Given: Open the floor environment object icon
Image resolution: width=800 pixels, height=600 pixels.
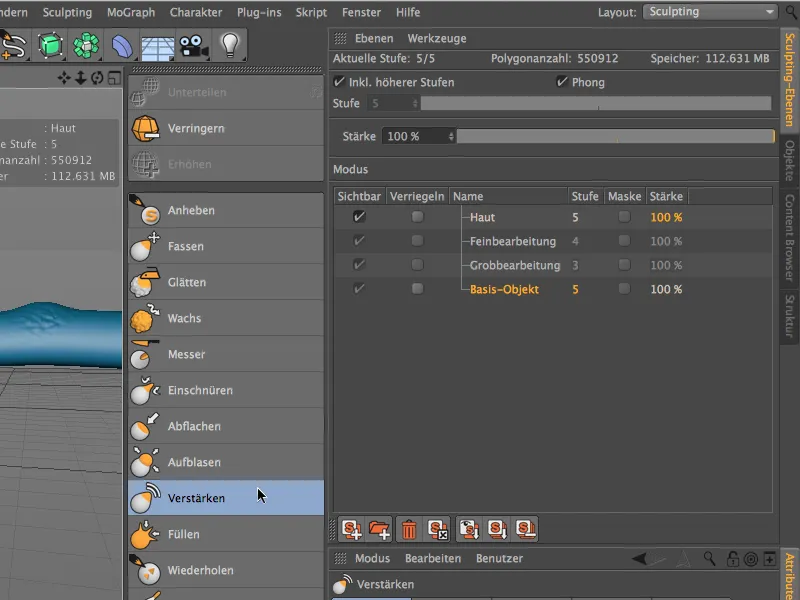Looking at the screenshot, I should (158, 48).
